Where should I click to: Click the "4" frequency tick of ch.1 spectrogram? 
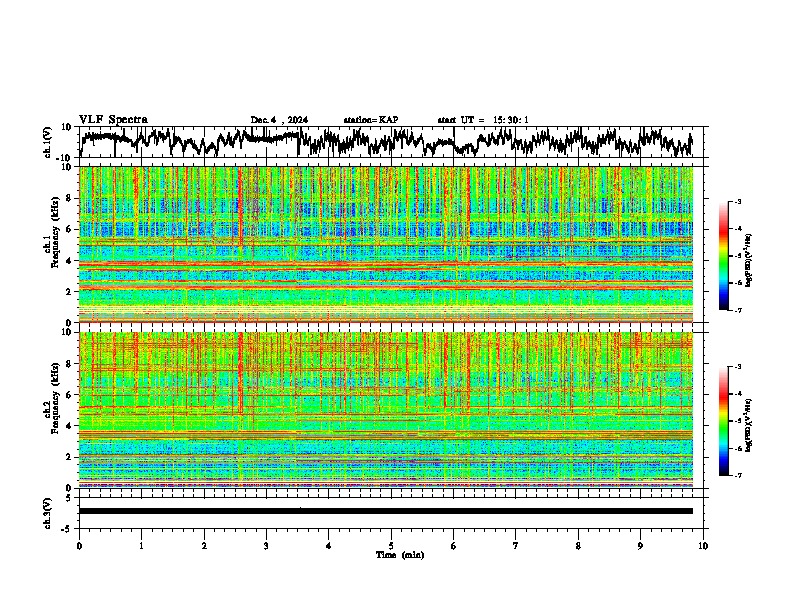tap(69, 261)
